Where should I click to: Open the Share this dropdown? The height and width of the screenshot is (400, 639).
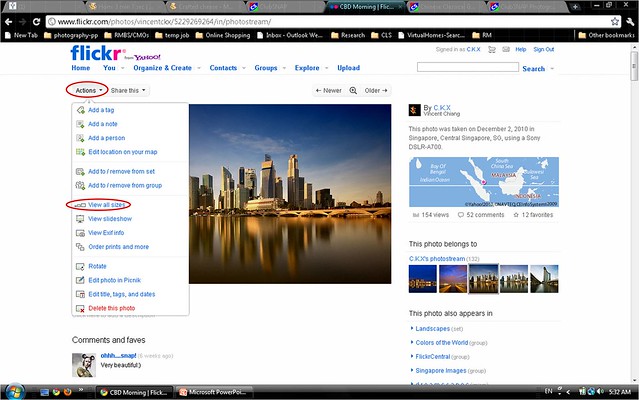(x=128, y=90)
